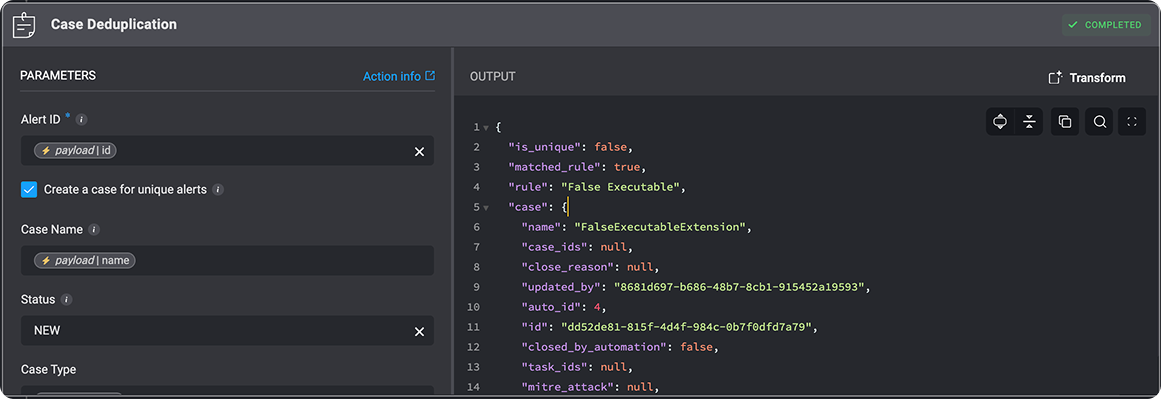Click the Case Name payload input field
The image size is (1161, 399).
(227, 261)
